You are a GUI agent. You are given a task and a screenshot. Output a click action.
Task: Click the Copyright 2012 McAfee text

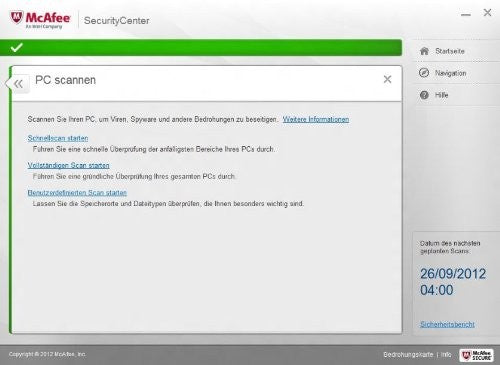pyautogui.click(x=47, y=354)
